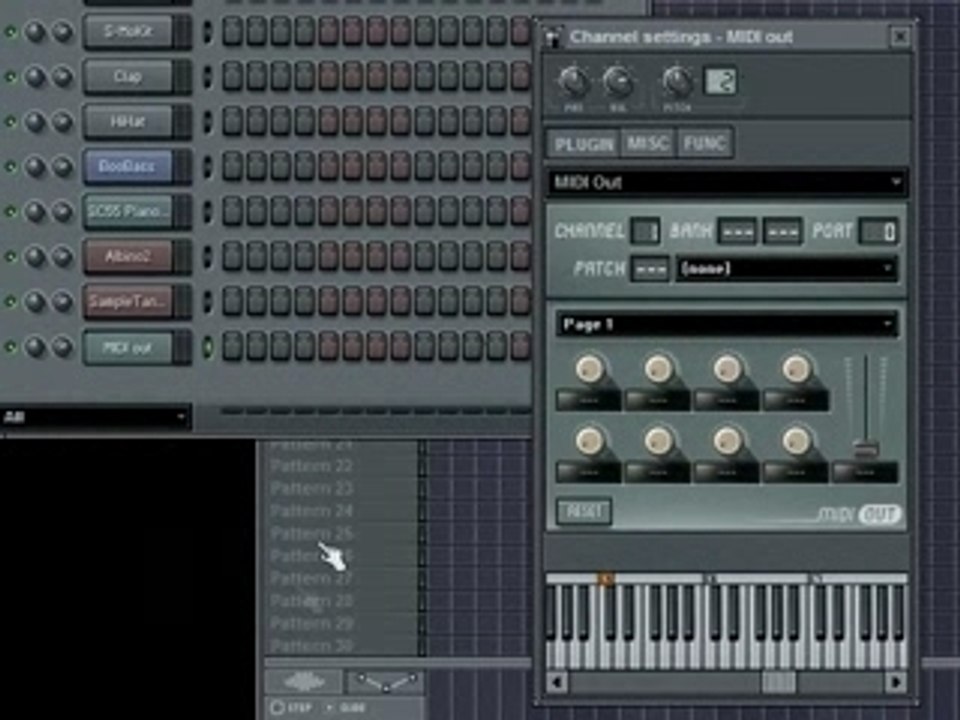Click the CHANNEL number field
The width and height of the screenshot is (960, 720).
pyautogui.click(x=645, y=231)
